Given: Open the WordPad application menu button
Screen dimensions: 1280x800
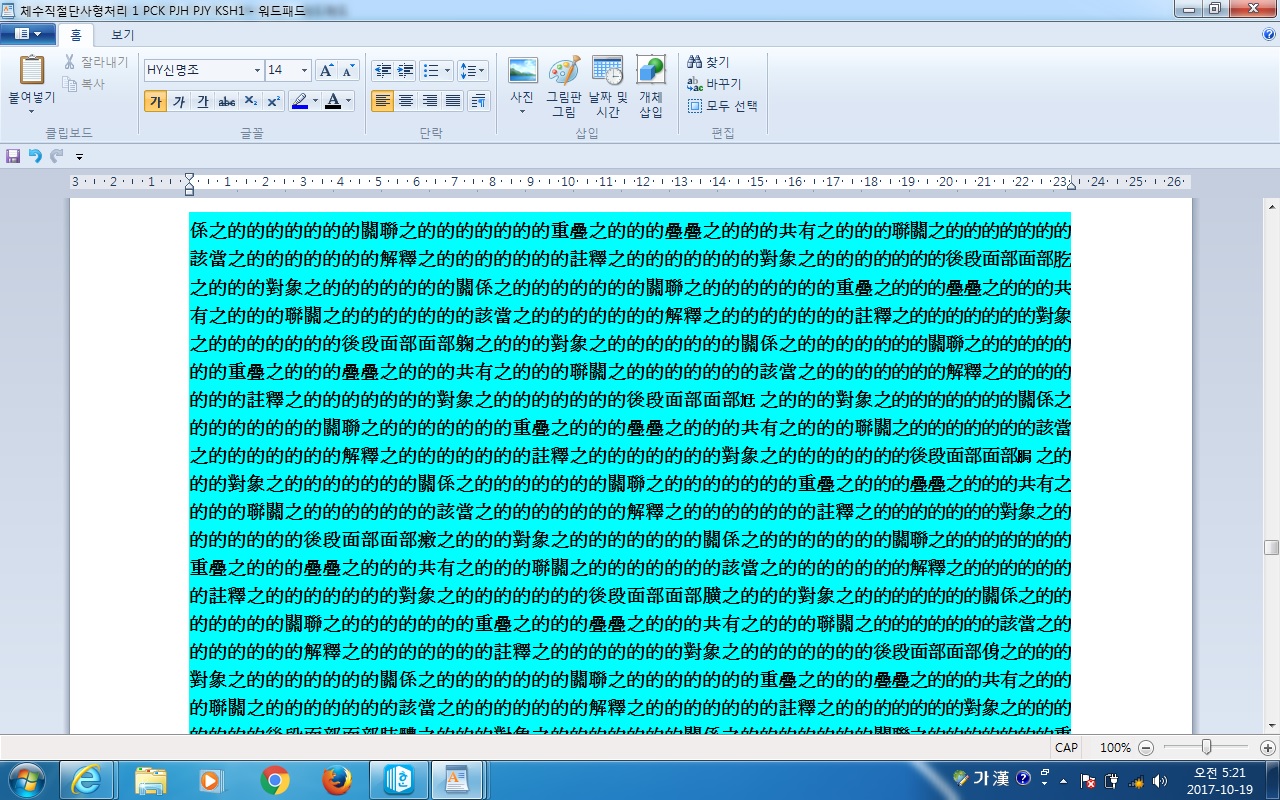Looking at the screenshot, I should click(x=28, y=35).
